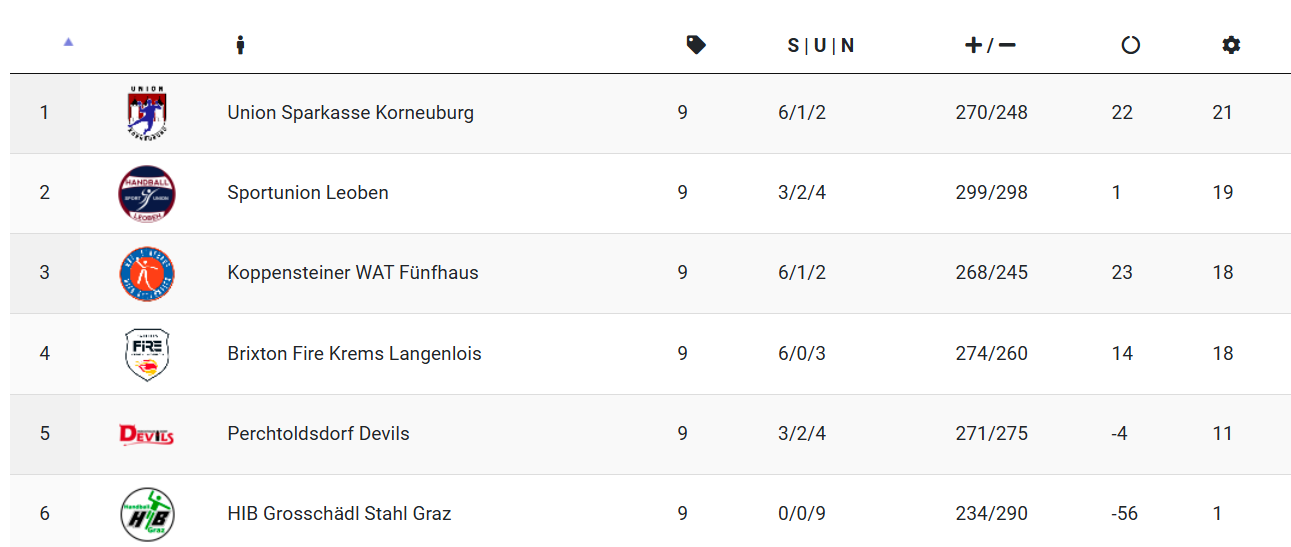Click the Sportunion Leoben handball logo
Image resolution: width=1291 pixels, height=547 pixels.
(x=147, y=193)
